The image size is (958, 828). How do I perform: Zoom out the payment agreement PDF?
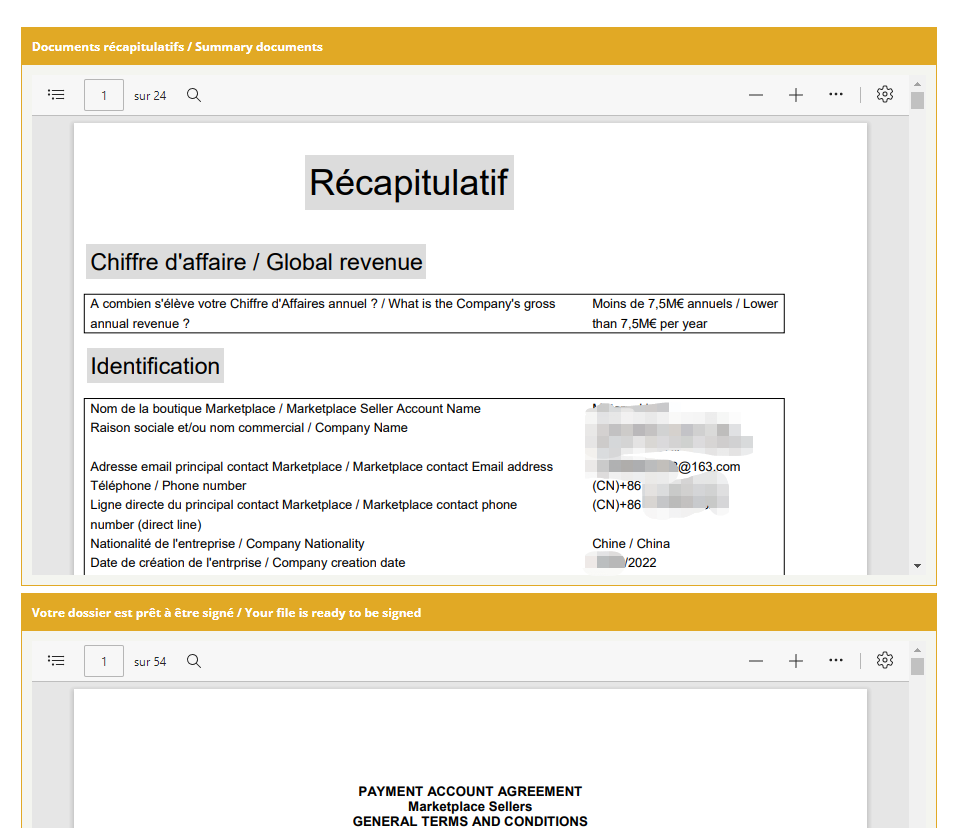[x=756, y=661]
